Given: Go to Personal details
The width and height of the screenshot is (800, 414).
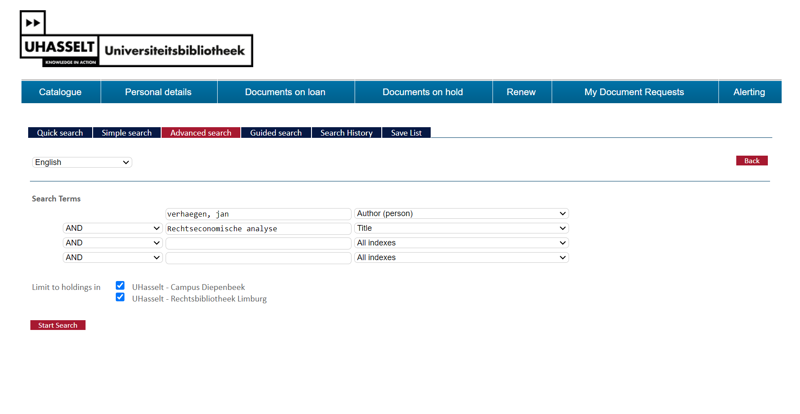Looking at the screenshot, I should coord(158,92).
